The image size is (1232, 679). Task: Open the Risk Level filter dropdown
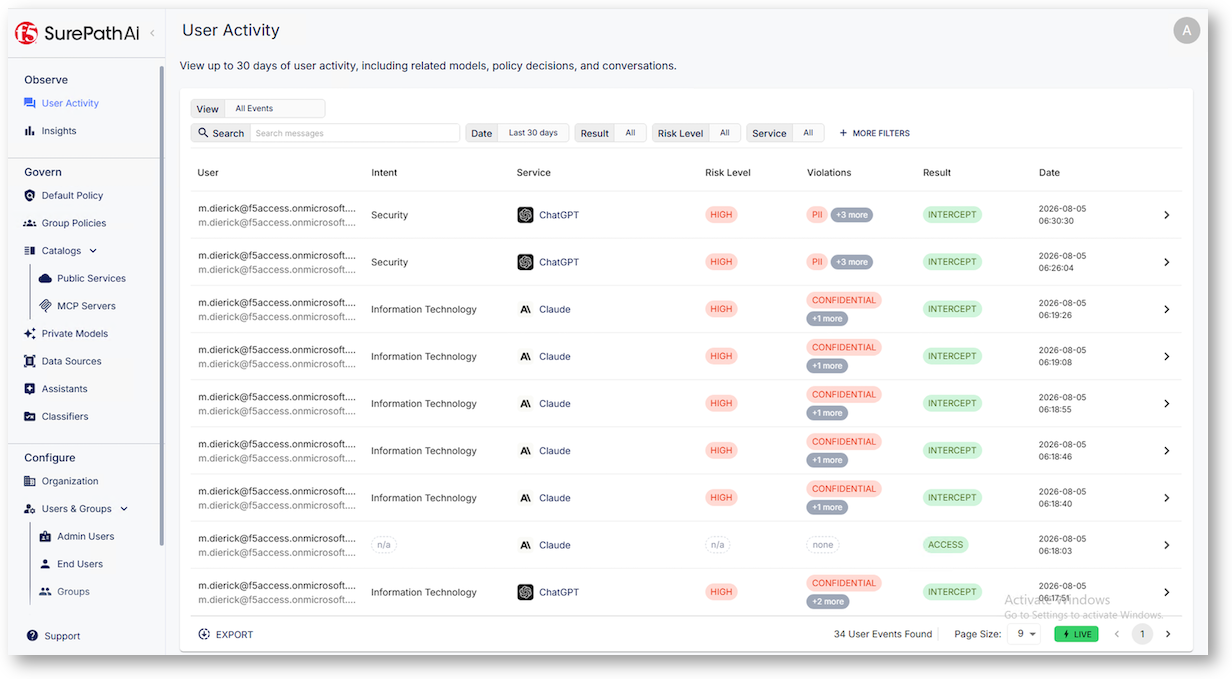click(697, 133)
